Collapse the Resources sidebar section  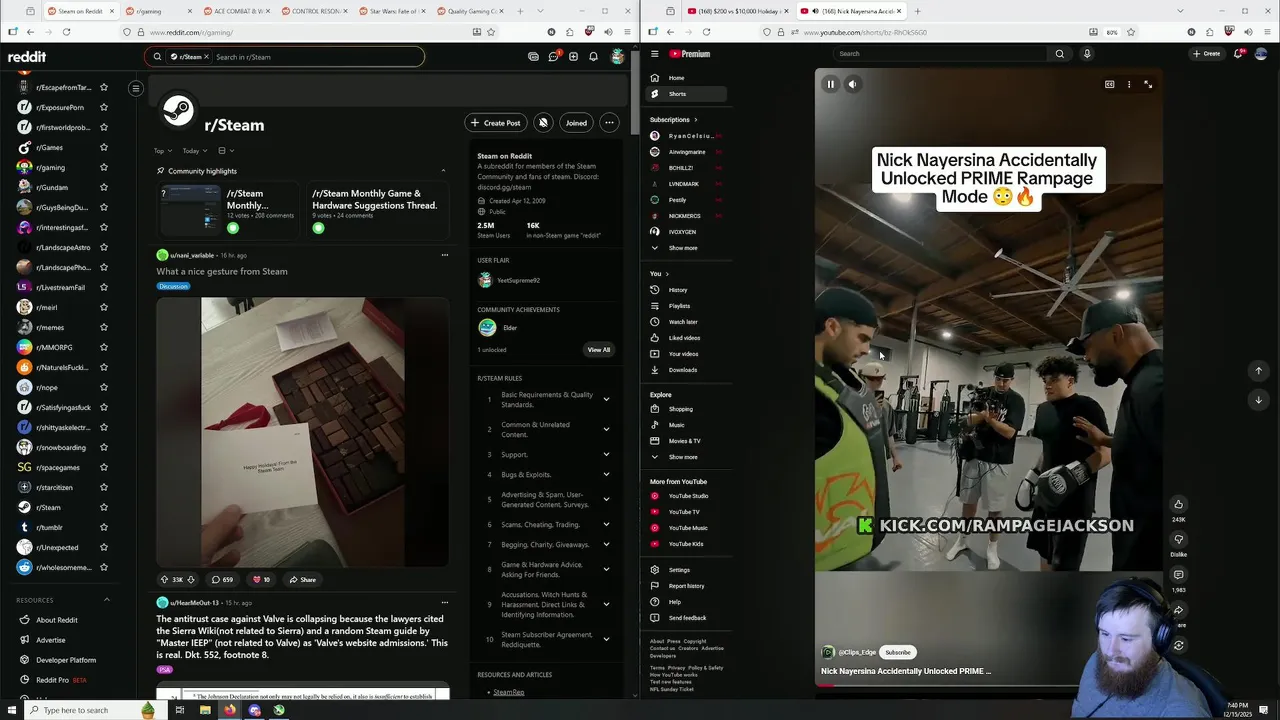(x=107, y=600)
